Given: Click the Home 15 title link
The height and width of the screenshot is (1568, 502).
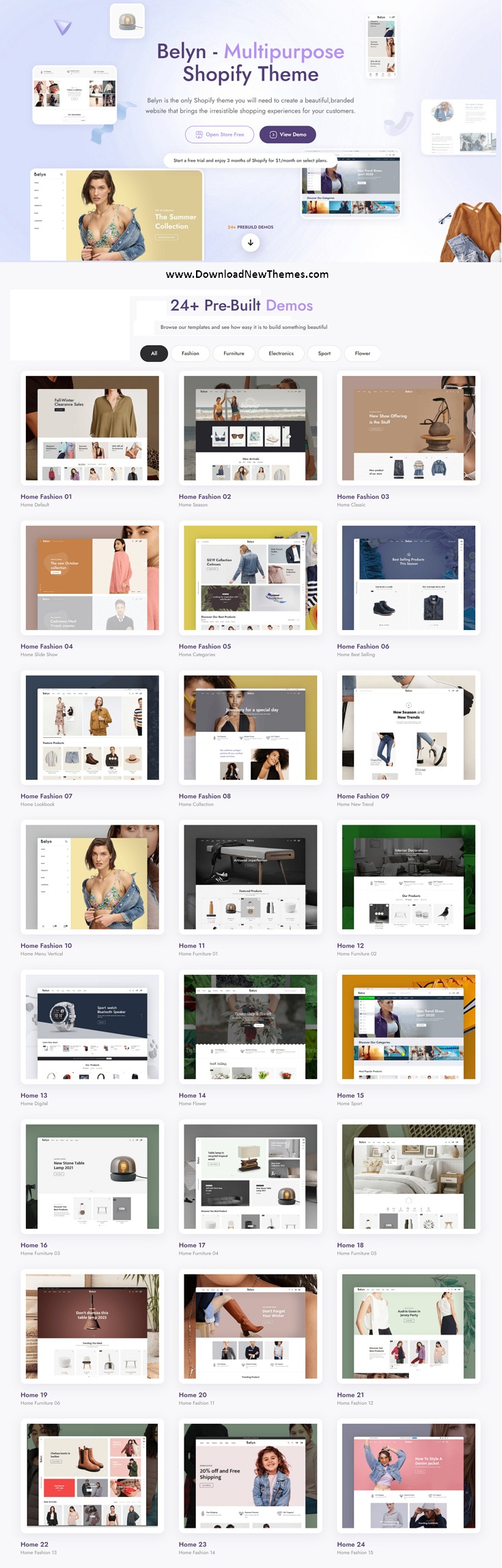Looking at the screenshot, I should click(x=350, y=1096).
